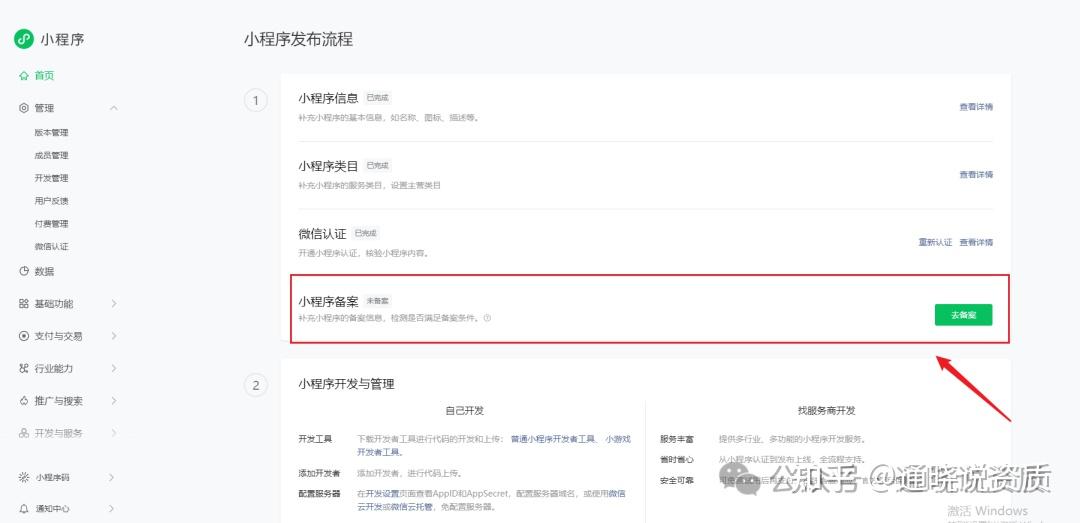
Task: Click the 重新认证 link
Action: click(x=935, y=243)
